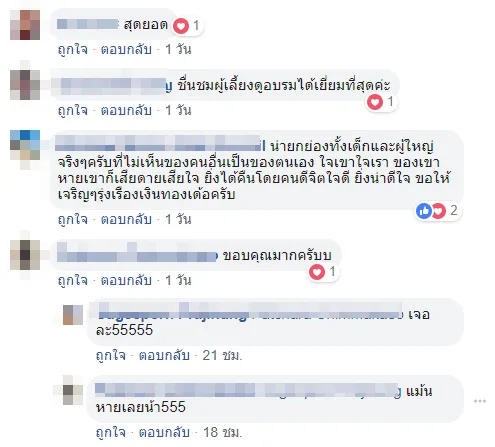
Task: Like the สุดยอด comment via ถูกใจ
Action: tap(73, 50)
